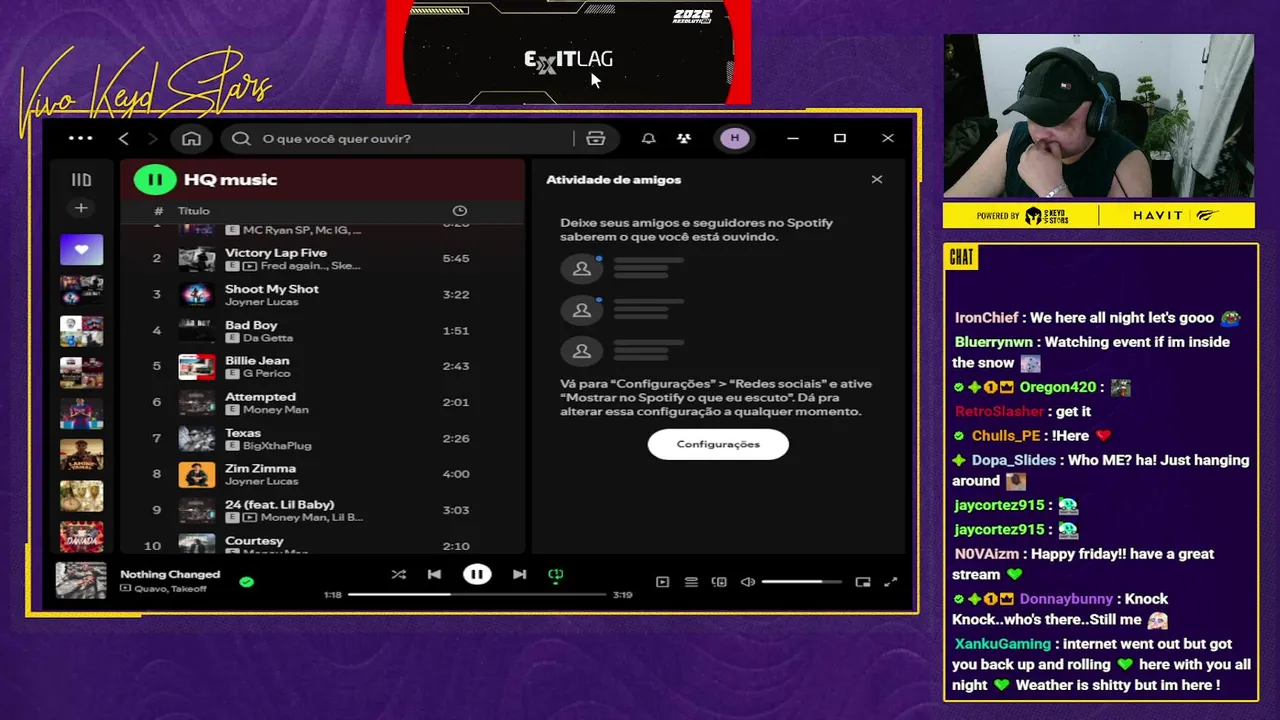Sort tracks by the Título column header
The width and height of the screenshot is (1280, 720).
pos(194,211)
